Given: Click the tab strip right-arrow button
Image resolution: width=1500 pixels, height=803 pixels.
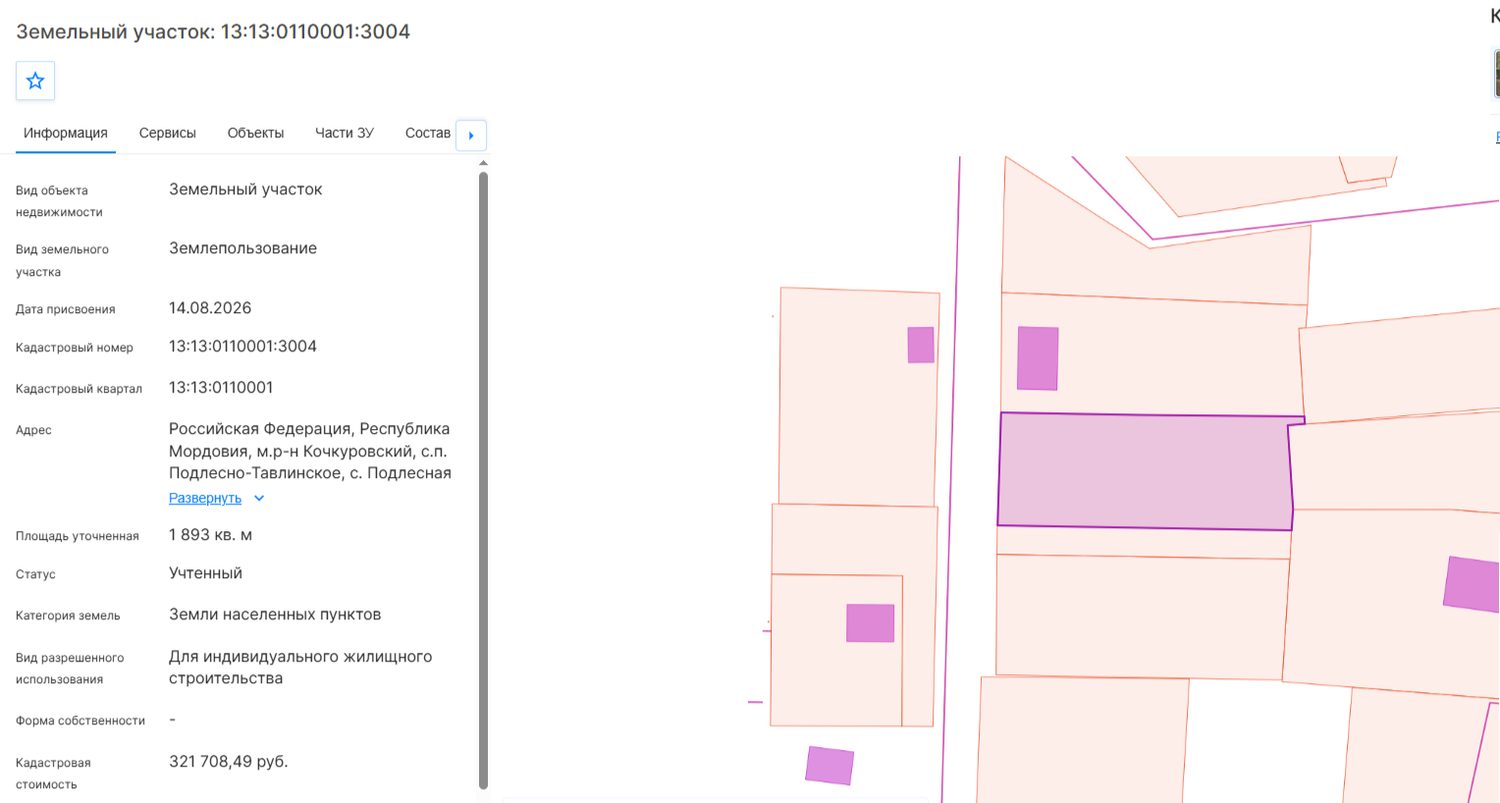Looking at the screenshot, I should pos(471,135).
